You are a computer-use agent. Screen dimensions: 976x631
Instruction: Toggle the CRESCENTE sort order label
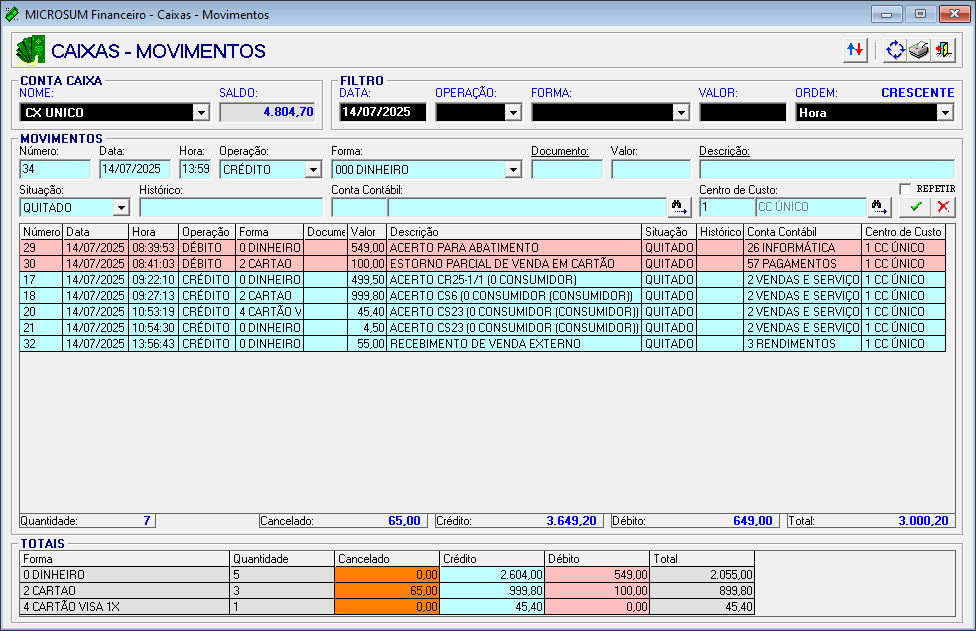pos(917,93)
